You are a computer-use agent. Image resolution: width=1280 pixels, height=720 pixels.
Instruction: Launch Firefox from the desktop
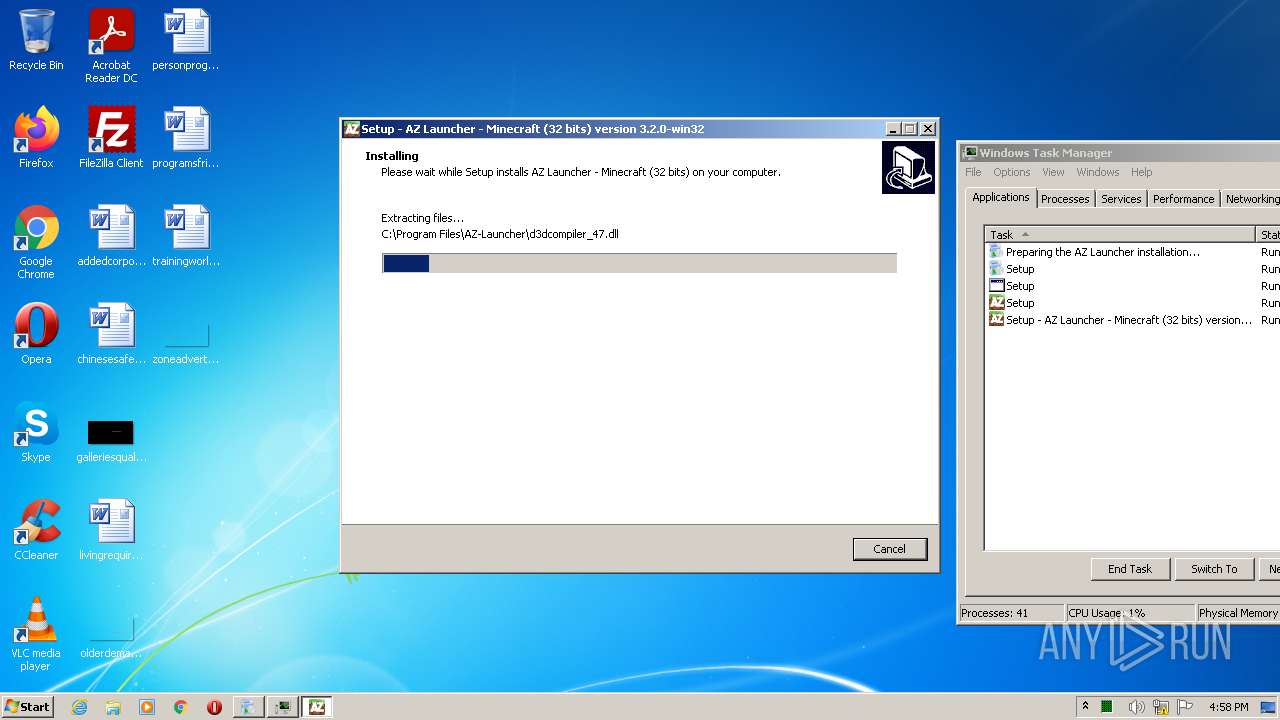pyautogui.click(x=36, y=138)
